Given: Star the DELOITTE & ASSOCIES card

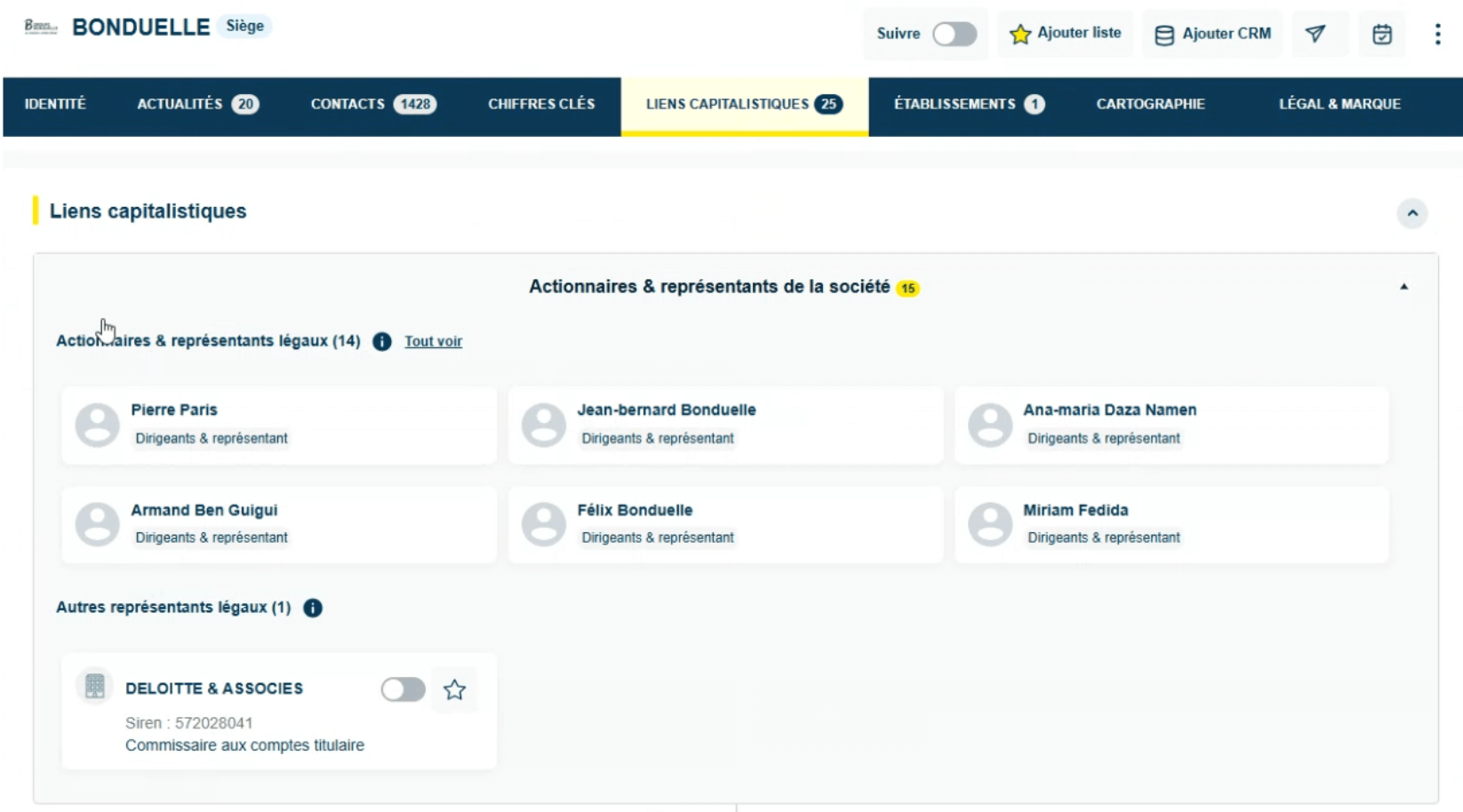Looking at the screenshot, I should pos(454,689).
